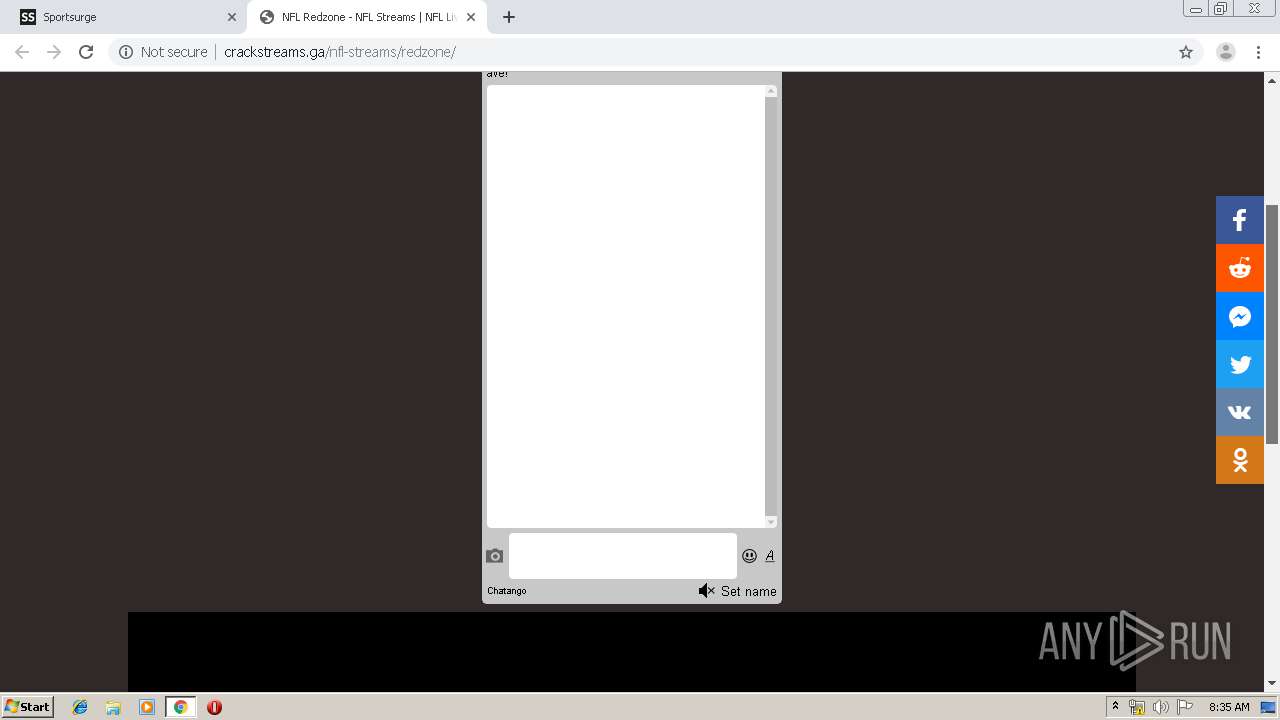Reload the current page
Screen dimensions: 1280x720
pos(86,52)
